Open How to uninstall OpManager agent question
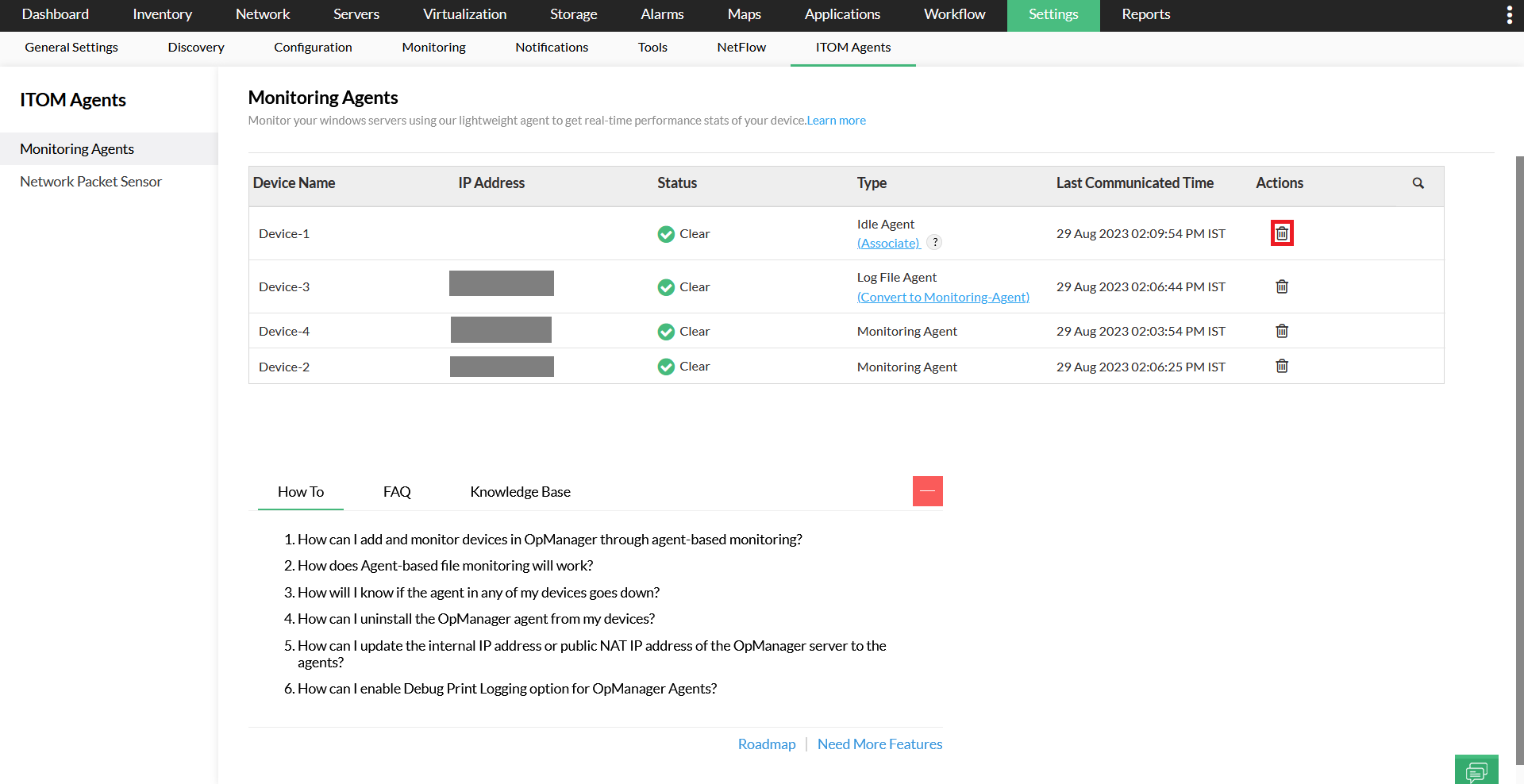Screen dimensions: 1524x784 pyautogui.click(x=475, y=619)
